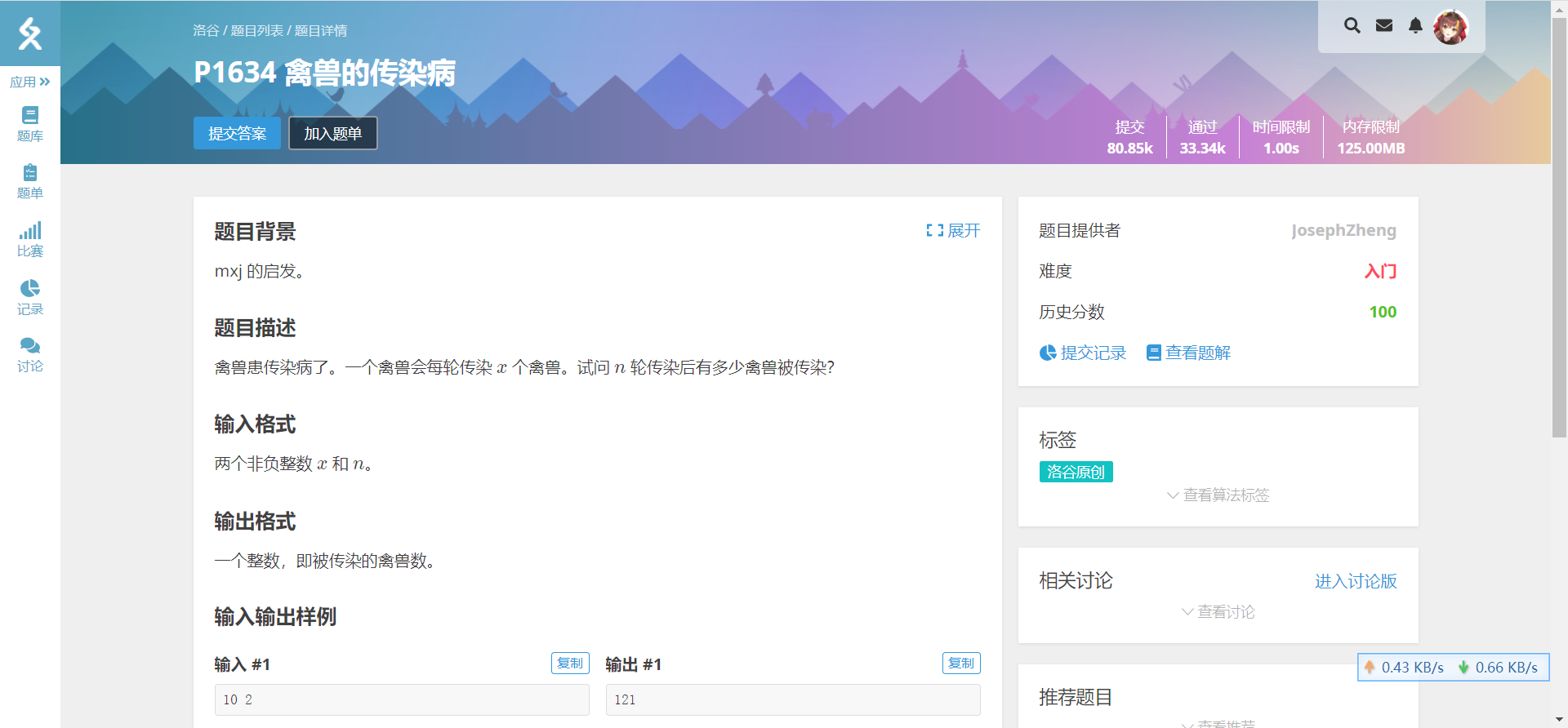Open the JosephZheng provider profile

click(1343, 230)
